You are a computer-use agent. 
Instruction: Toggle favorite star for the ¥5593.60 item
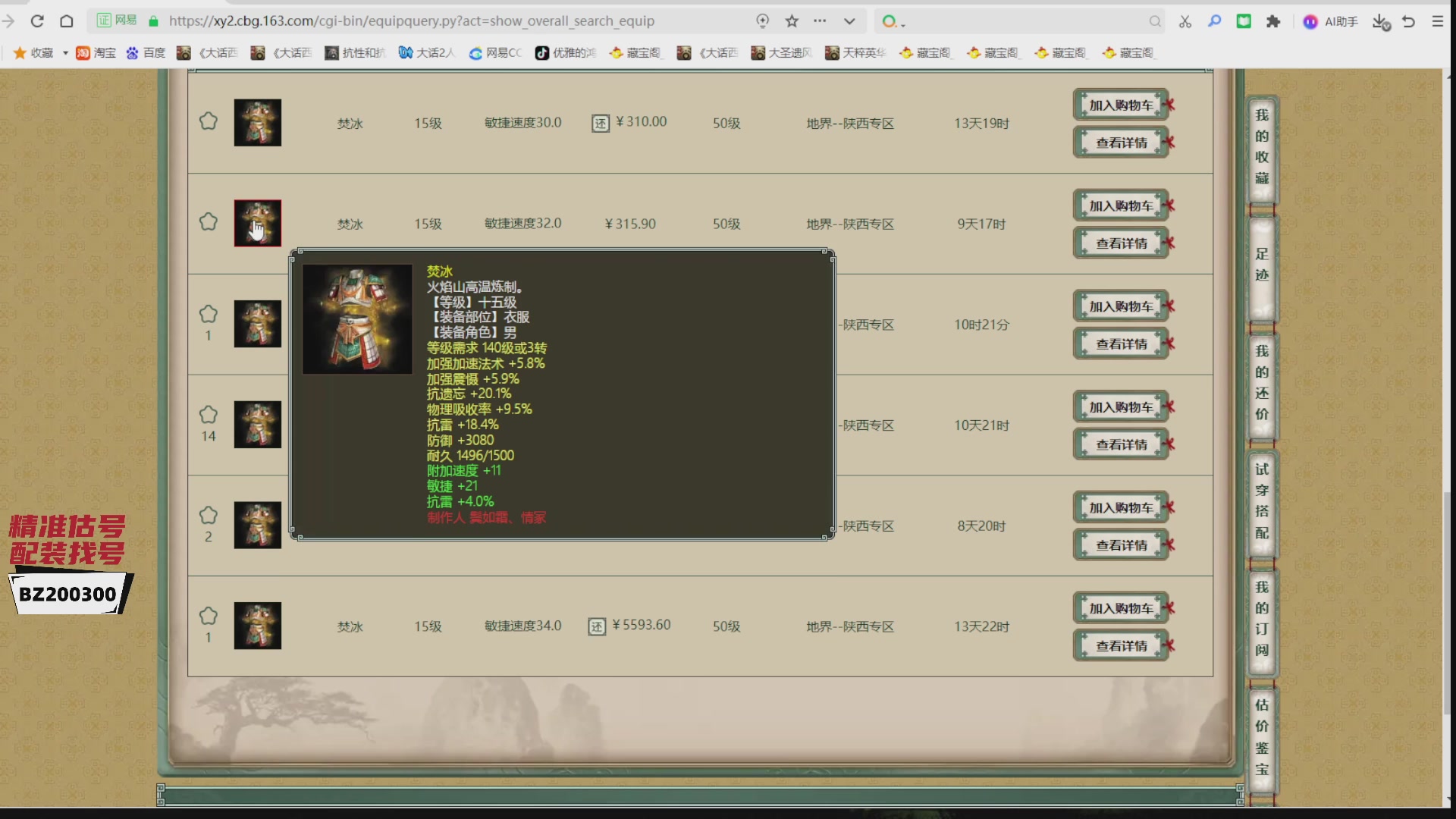209,616
